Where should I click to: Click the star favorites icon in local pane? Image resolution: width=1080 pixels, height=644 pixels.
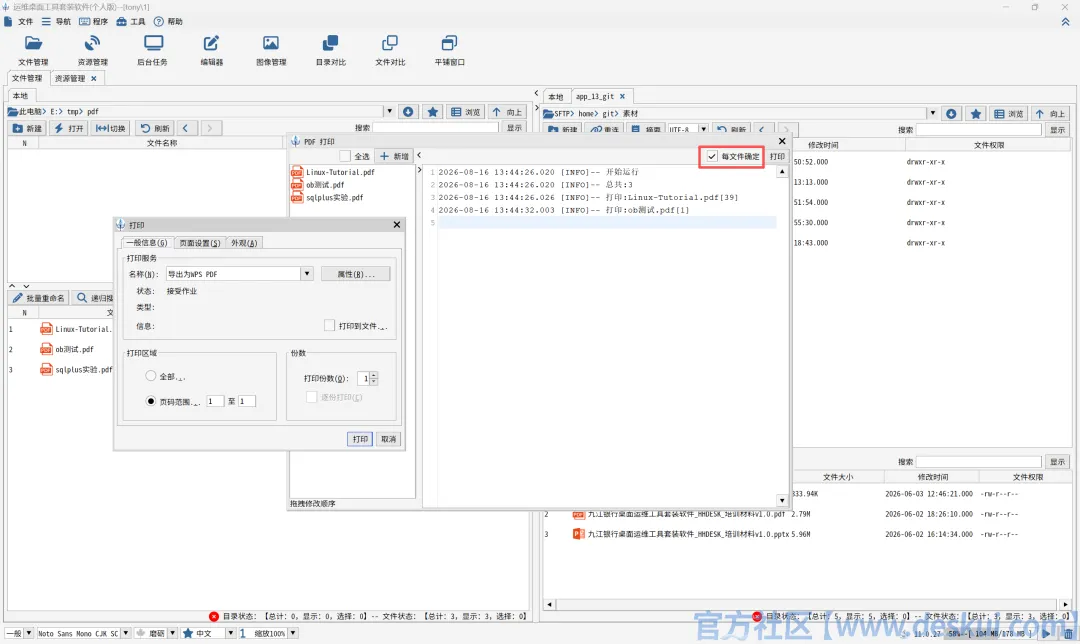[x=433, y=112]
